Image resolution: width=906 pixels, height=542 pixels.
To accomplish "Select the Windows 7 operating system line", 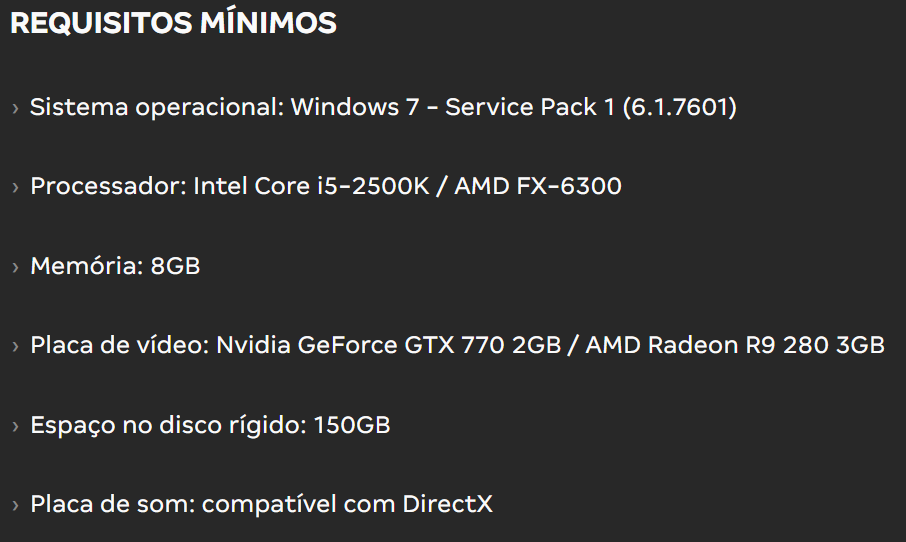I will click(383, 107).
